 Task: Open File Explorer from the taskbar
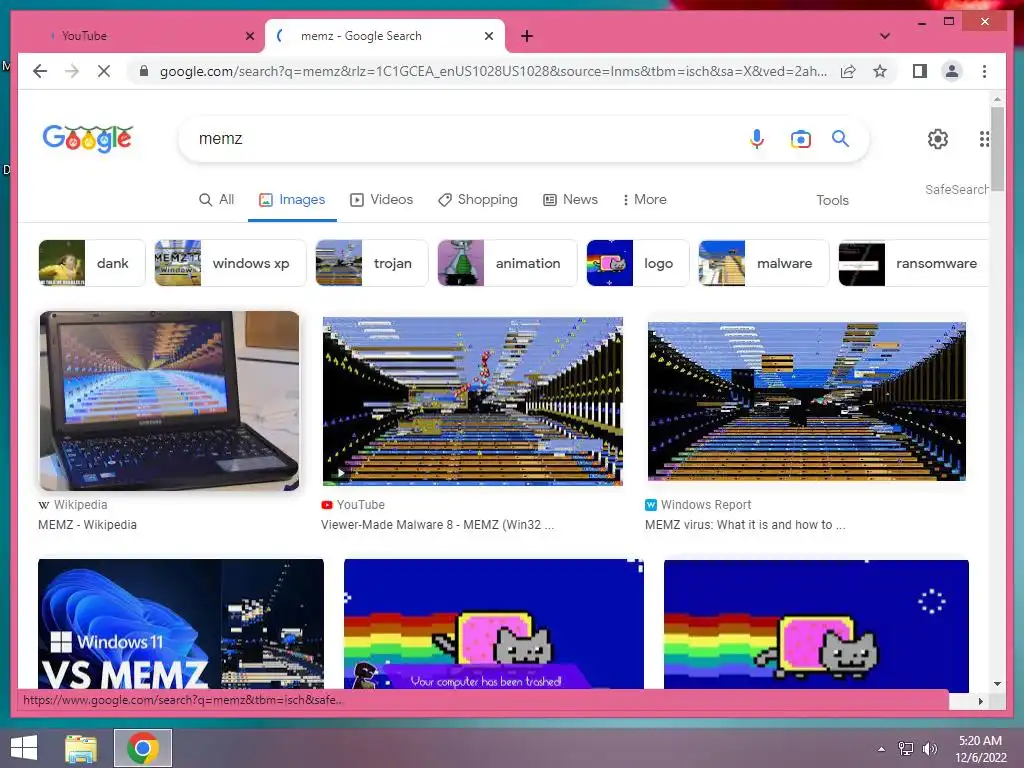81,748
